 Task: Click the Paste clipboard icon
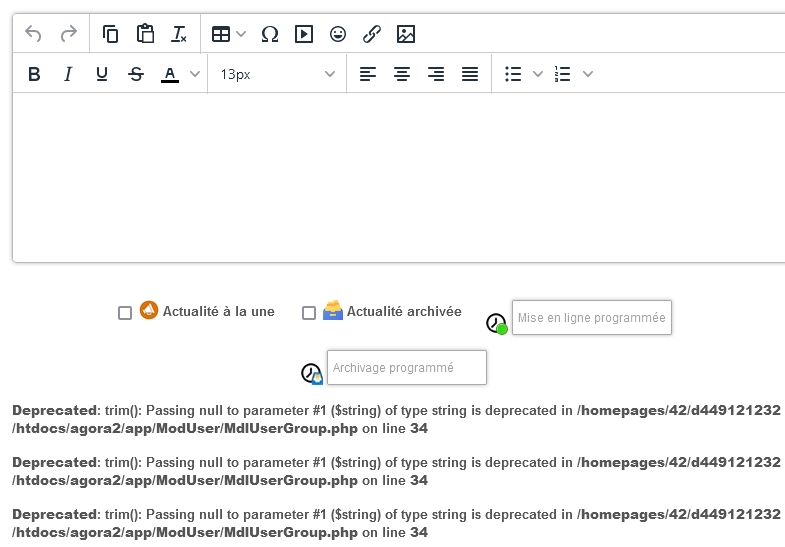coord(145,34)
